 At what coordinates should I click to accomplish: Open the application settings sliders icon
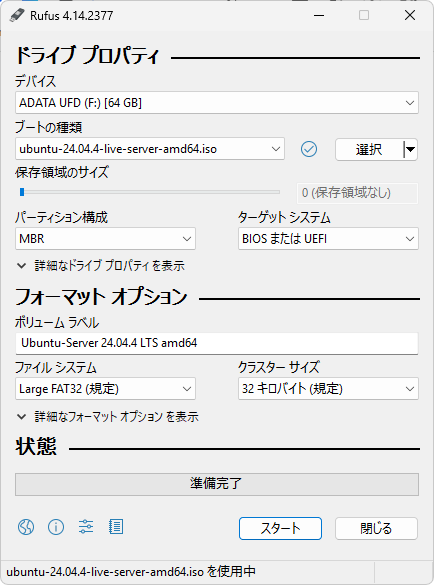[x=86, y=527]
